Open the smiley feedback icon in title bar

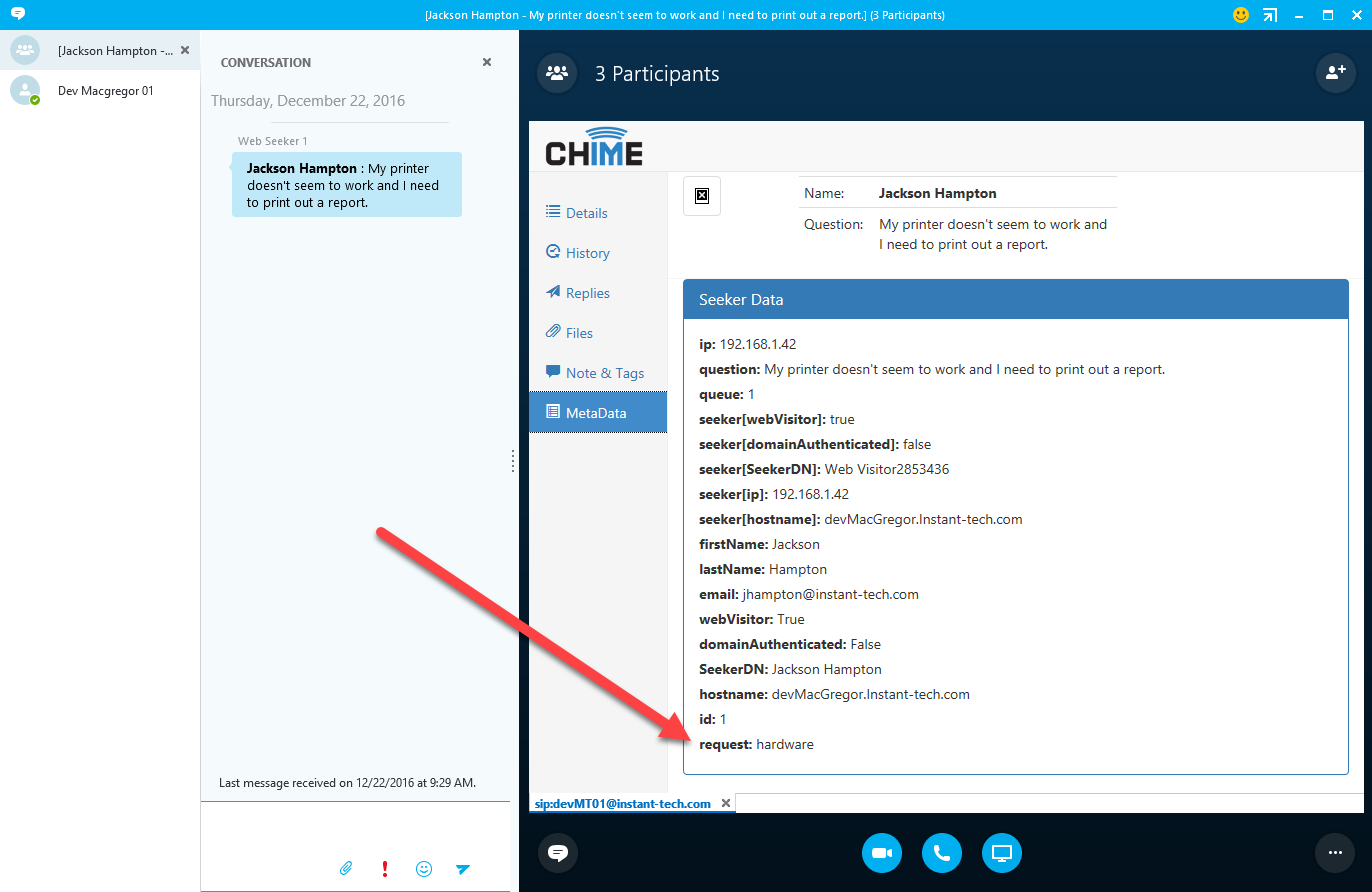(x=1241, y=15)
